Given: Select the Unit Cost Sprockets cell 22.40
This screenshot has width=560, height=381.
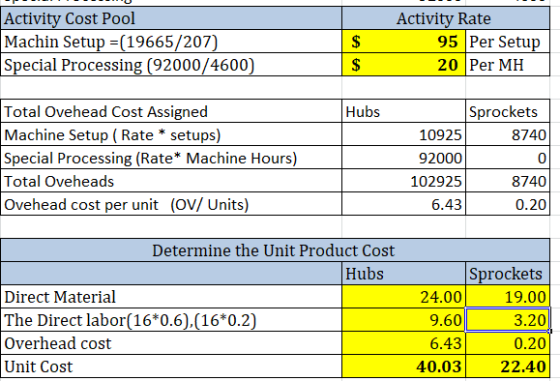Looking at the screenshot, I should click(x=508, y=366).
